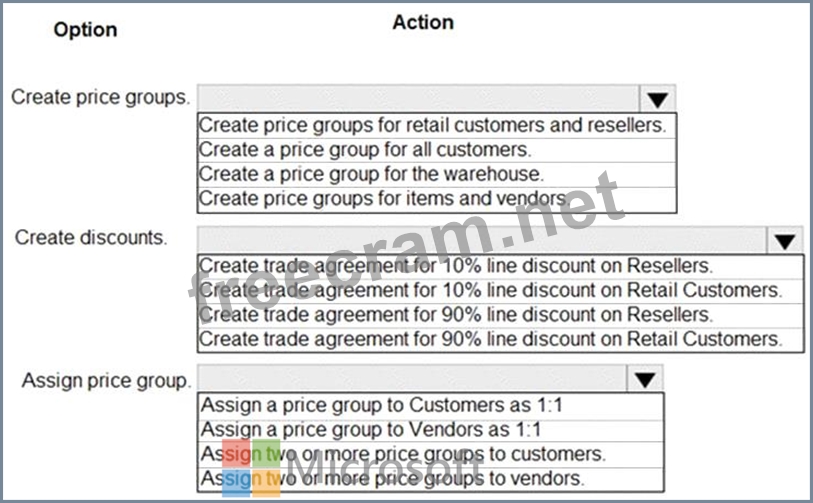Open the Assign price group dropdown arrow
Viewport: 813px width, 503px height.
click(x=645, y=380)
